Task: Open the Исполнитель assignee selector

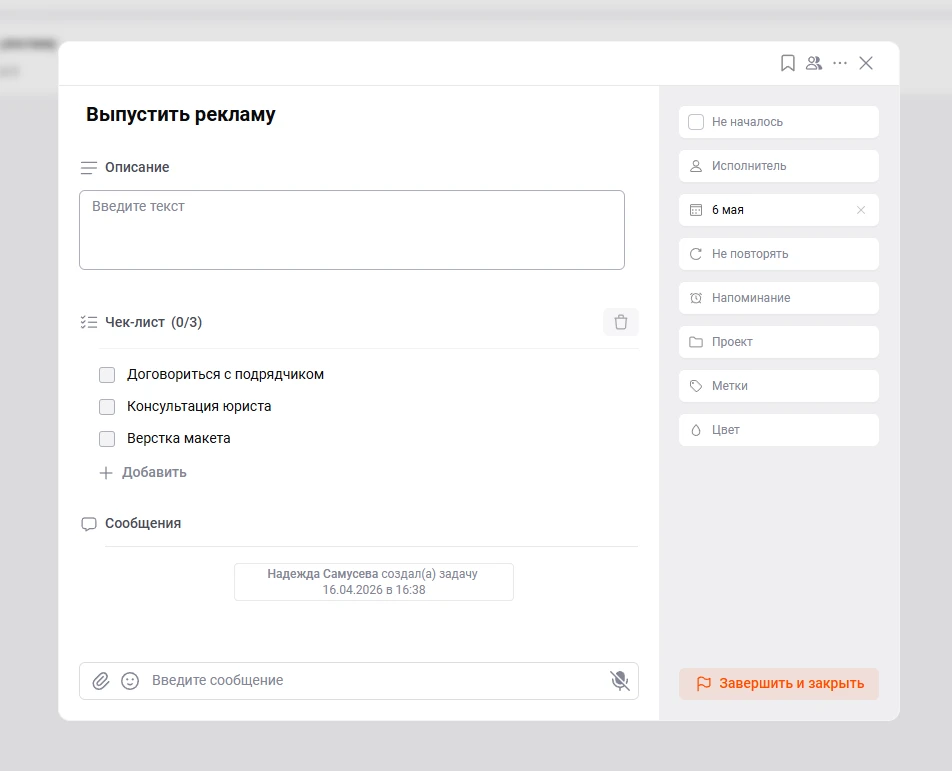Action: pos(778,166)
